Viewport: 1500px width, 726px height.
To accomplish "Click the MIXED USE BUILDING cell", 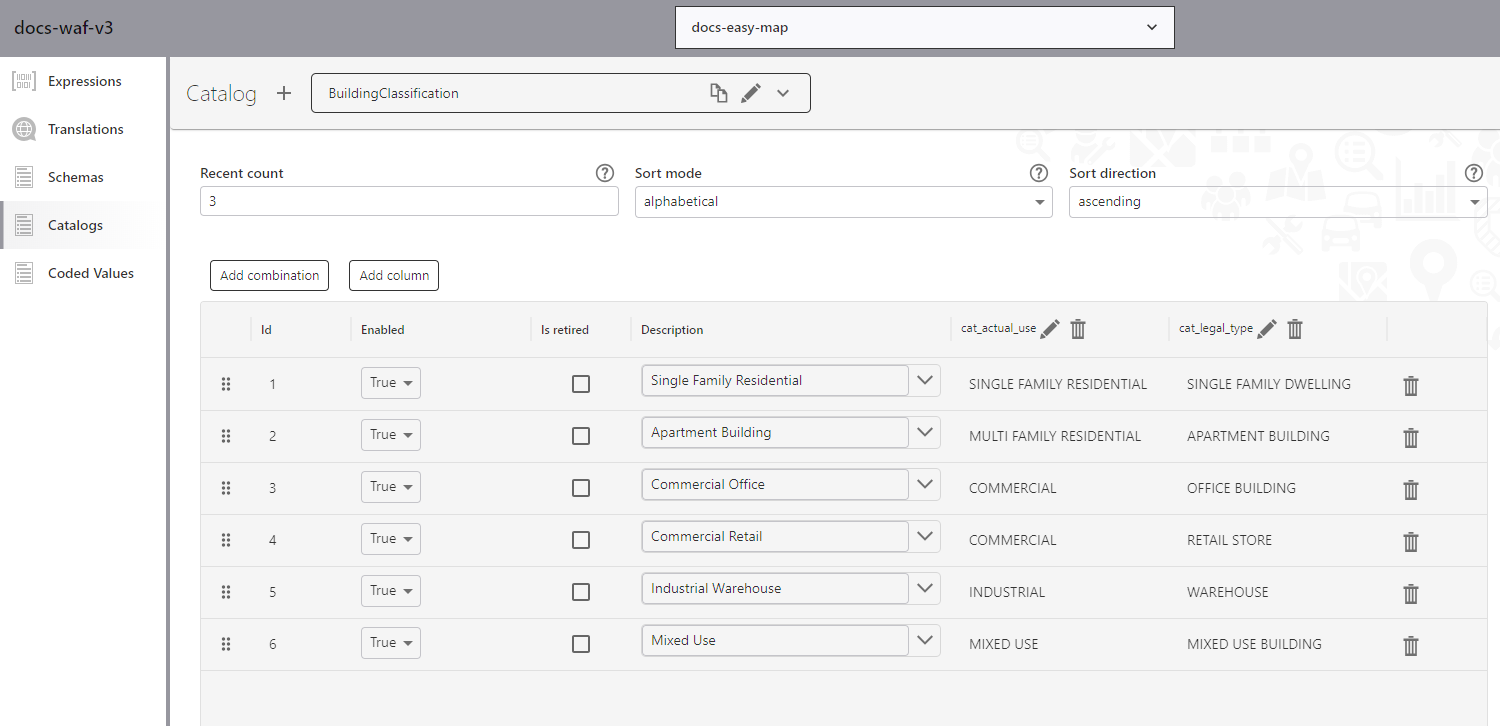I will click(x=1254, y=644).
